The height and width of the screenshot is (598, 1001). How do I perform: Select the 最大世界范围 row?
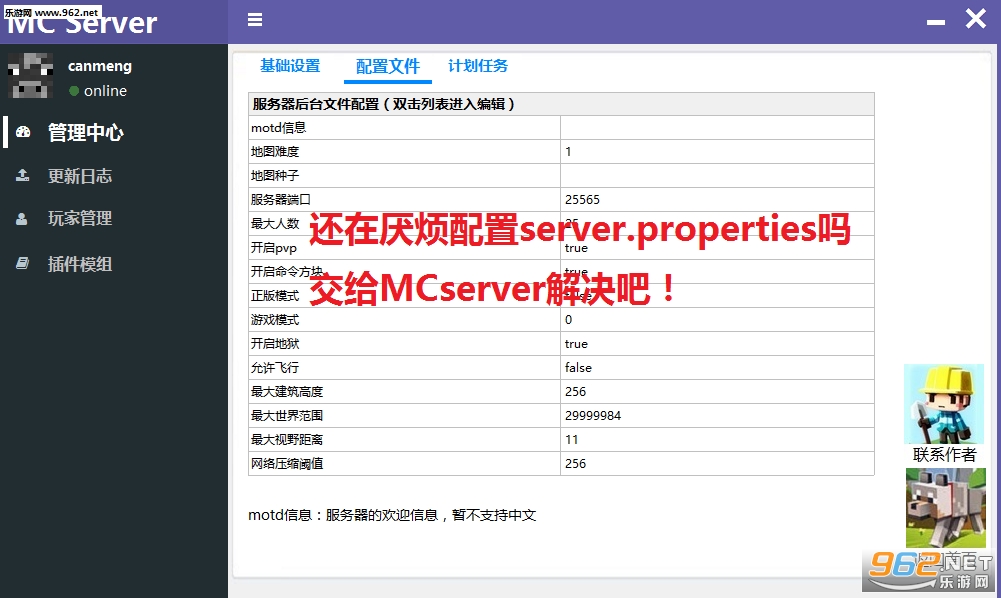(x=561, y=415)
